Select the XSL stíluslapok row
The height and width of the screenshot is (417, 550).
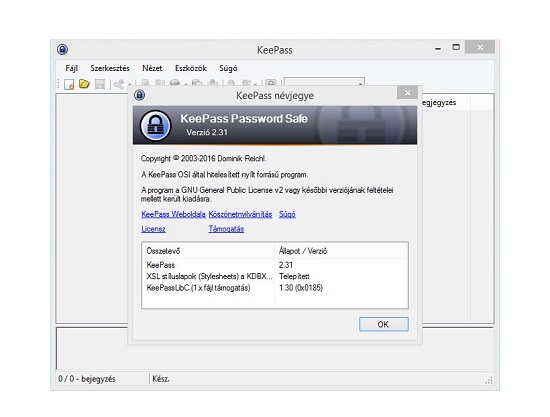click(x=275, y=276)
